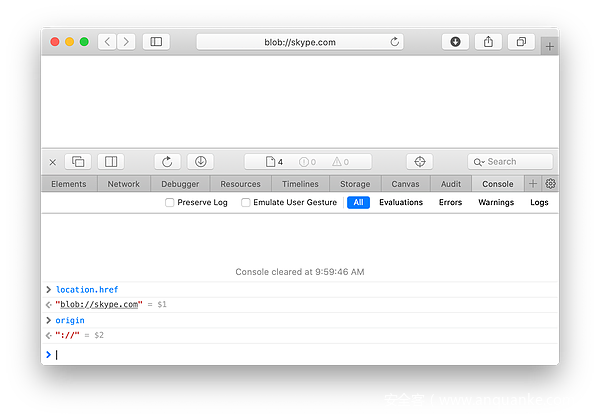The width and height of the screenshot is (600, 419).
Task: Click the origin console entry
Action: [70, 320]
